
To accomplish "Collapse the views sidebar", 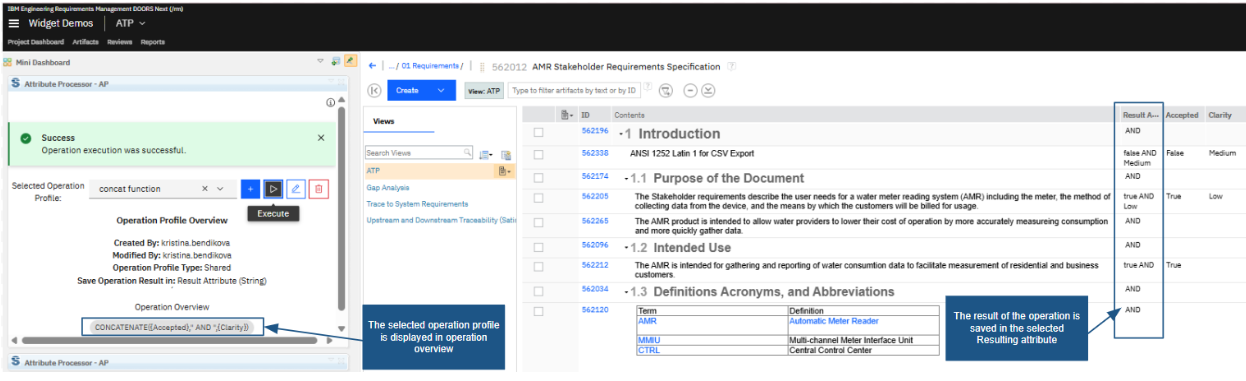I will click(374, 90).
